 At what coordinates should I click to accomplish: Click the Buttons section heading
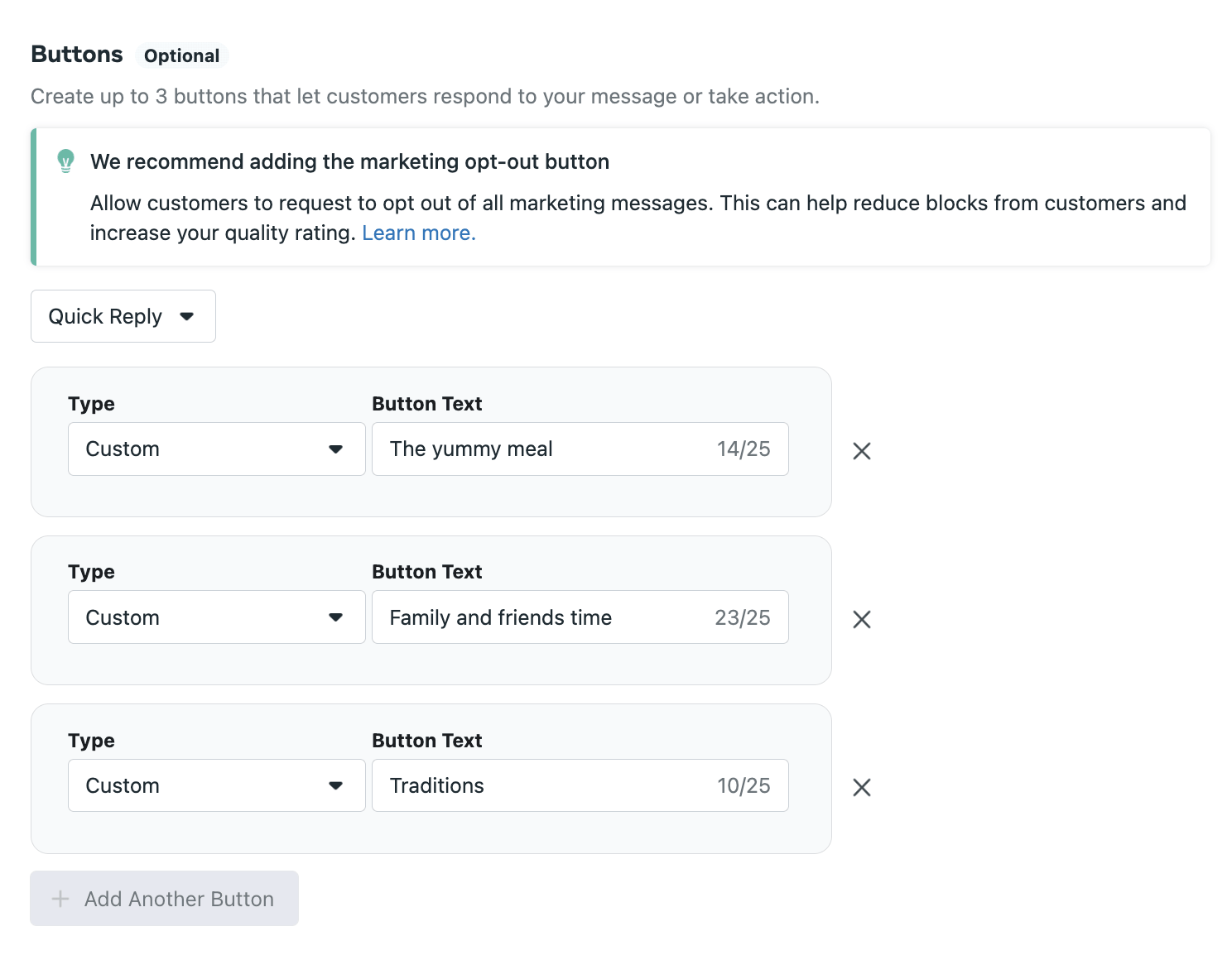click(77, 55)
